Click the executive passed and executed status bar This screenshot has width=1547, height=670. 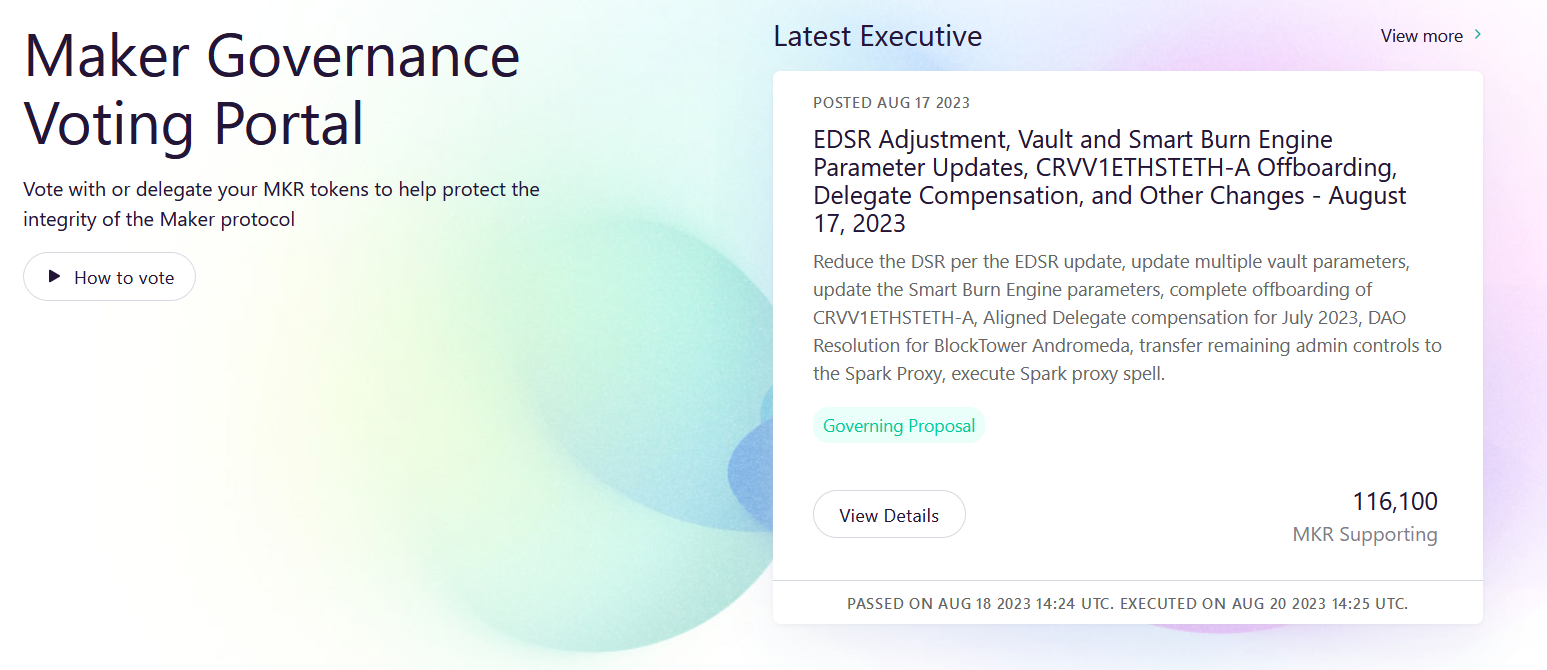(1127, 603)
